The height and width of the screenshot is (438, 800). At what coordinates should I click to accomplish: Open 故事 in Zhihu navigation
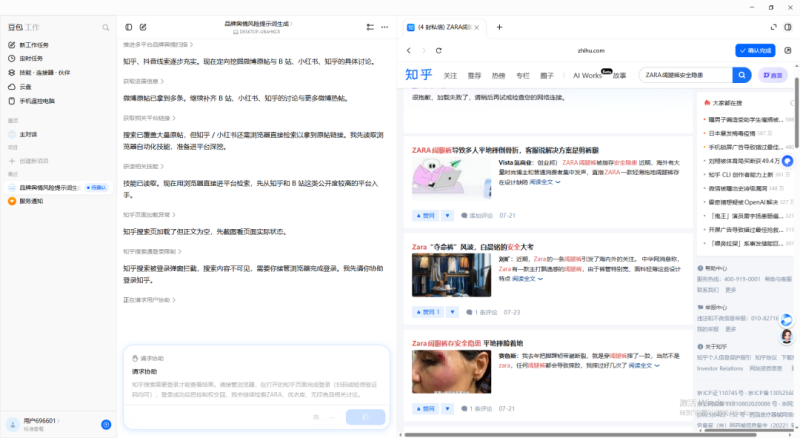(619, 76)
